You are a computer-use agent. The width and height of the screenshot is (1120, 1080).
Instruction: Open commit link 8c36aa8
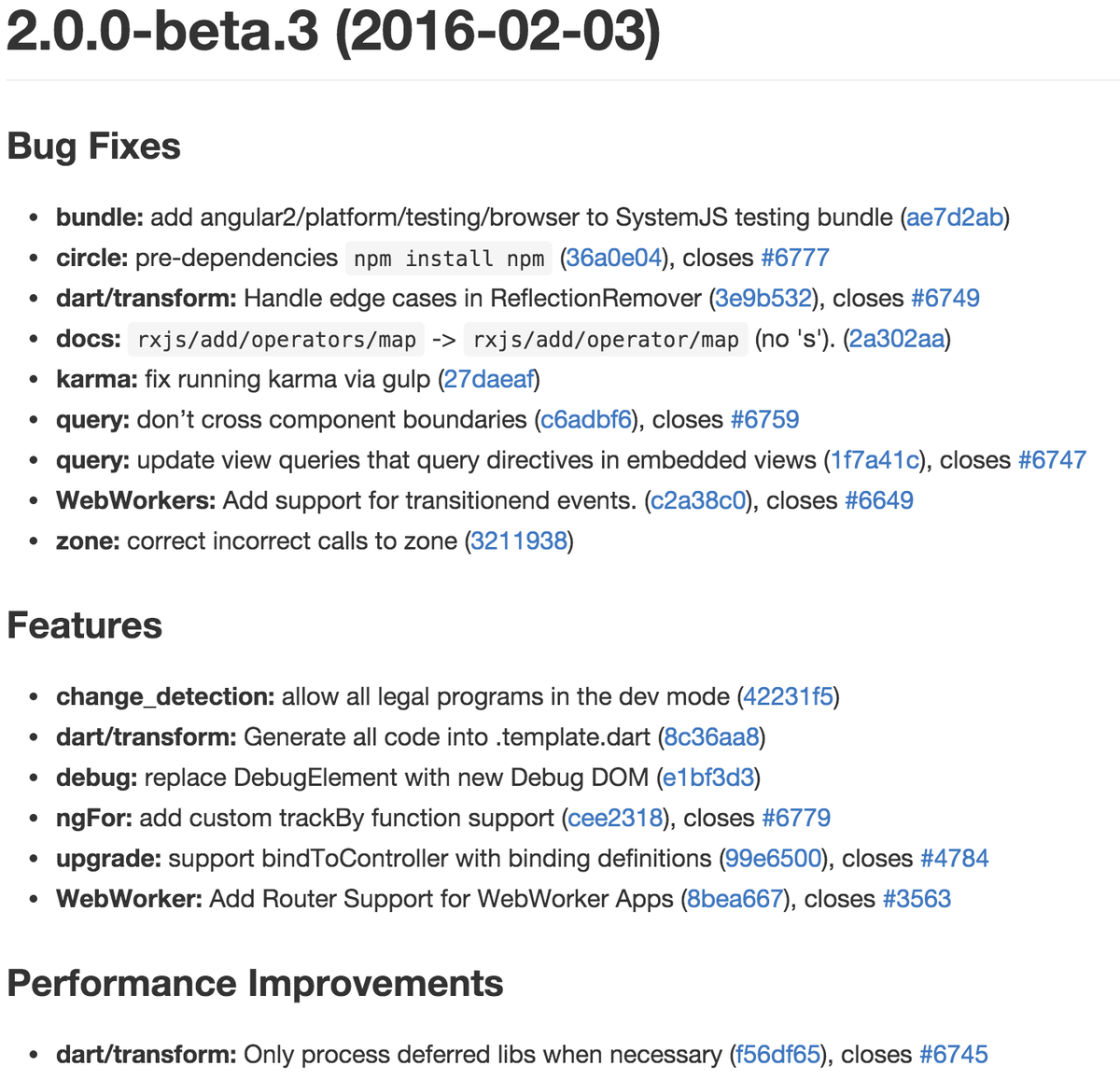[x=712, y=737]
